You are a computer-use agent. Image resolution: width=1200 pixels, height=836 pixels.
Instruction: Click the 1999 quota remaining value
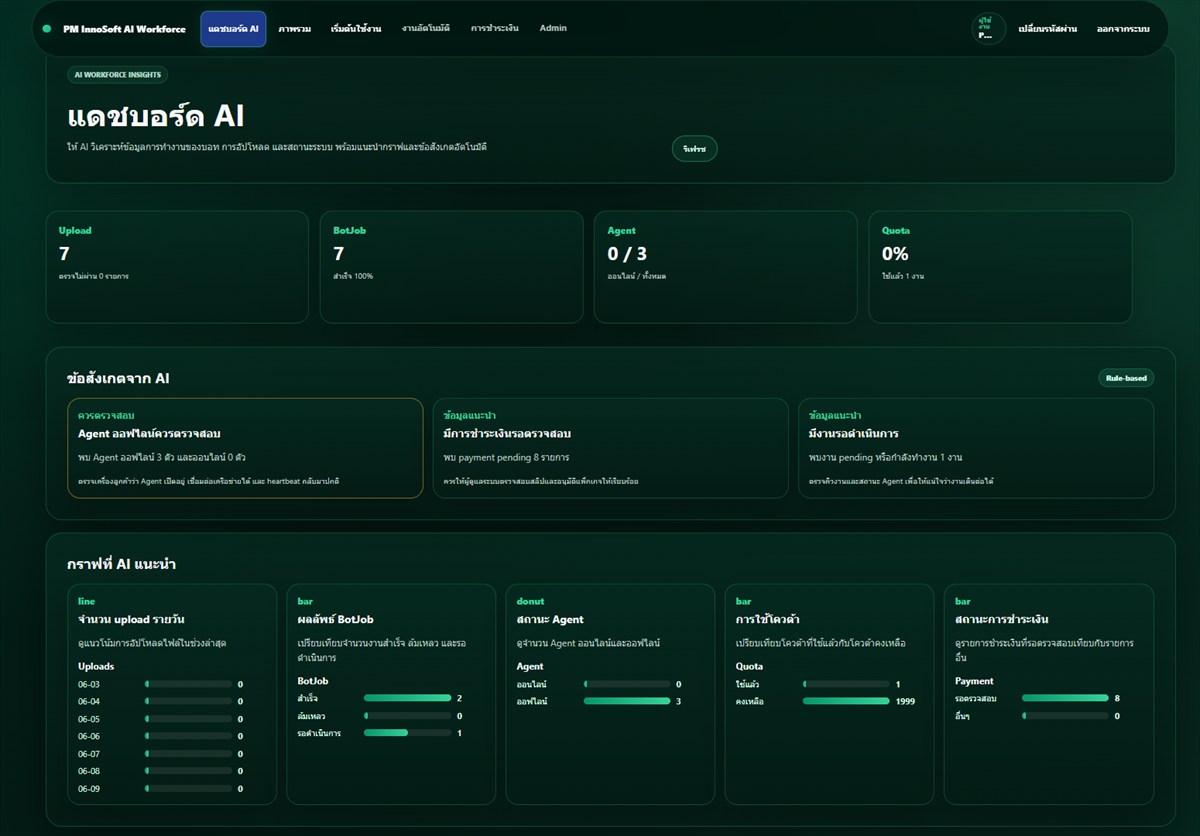(x=905, y=702)
